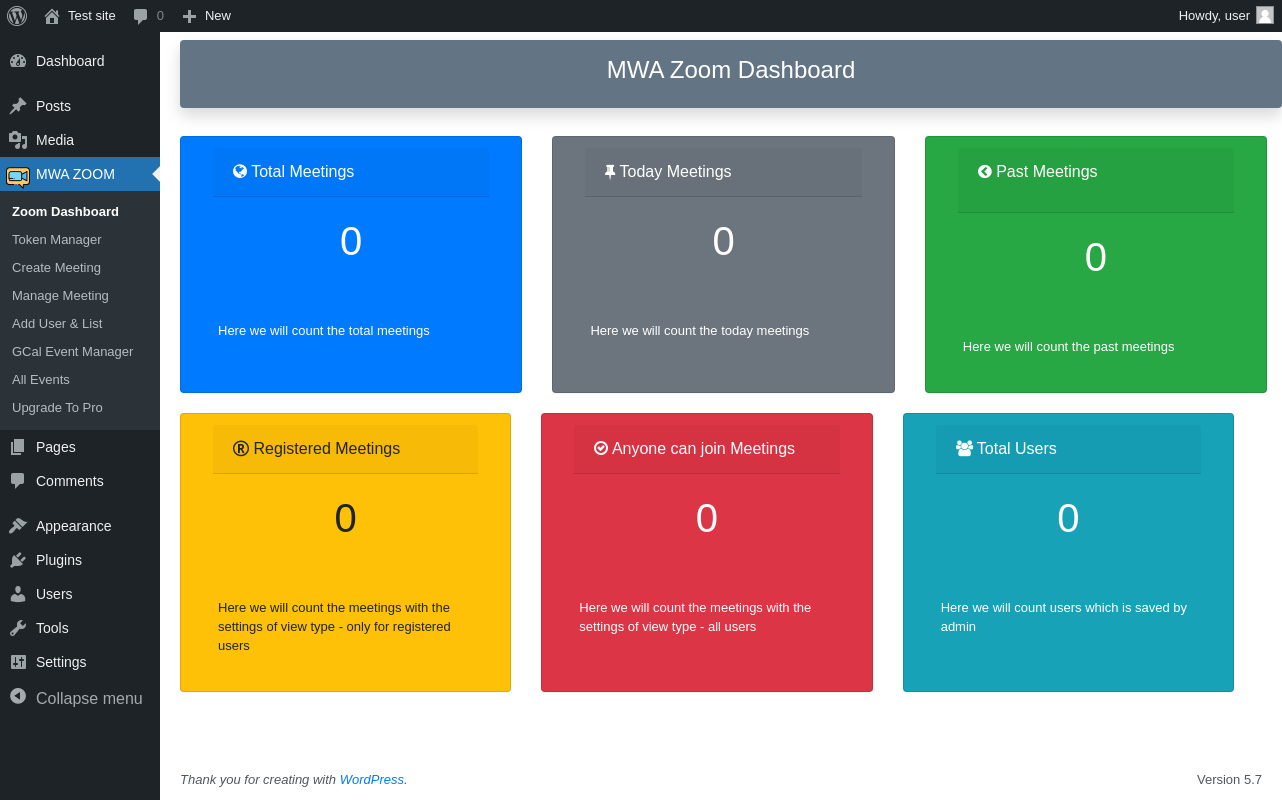Open the Appearance menu

point(80,526)
